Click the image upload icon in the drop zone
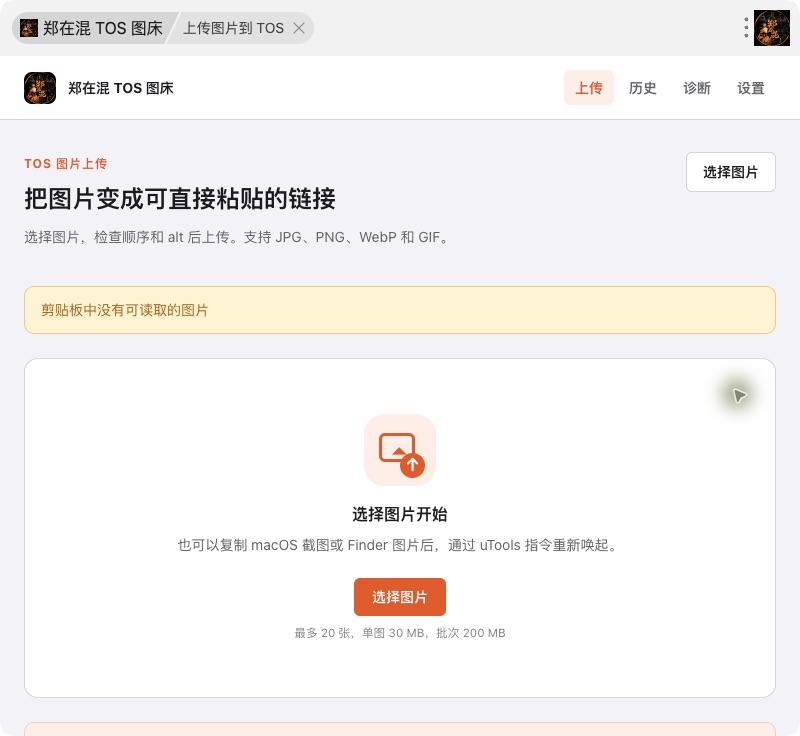 pyautogui.click(x=400, y=450)
